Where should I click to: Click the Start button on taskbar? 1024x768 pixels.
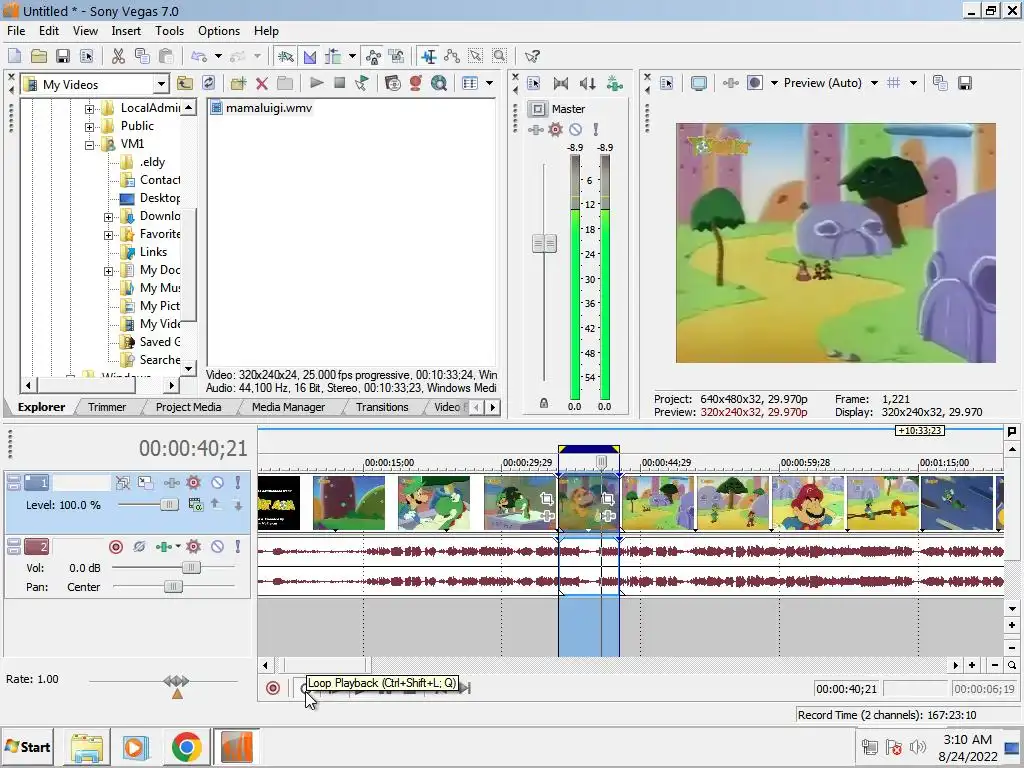[x=28, y=747]
